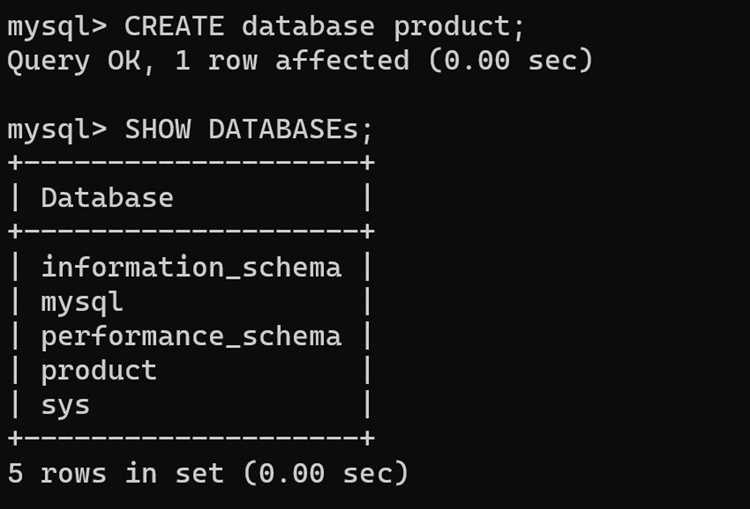Click the '1 row affected' message
This screenshot has width=750, height=509.
pos(292,60)
